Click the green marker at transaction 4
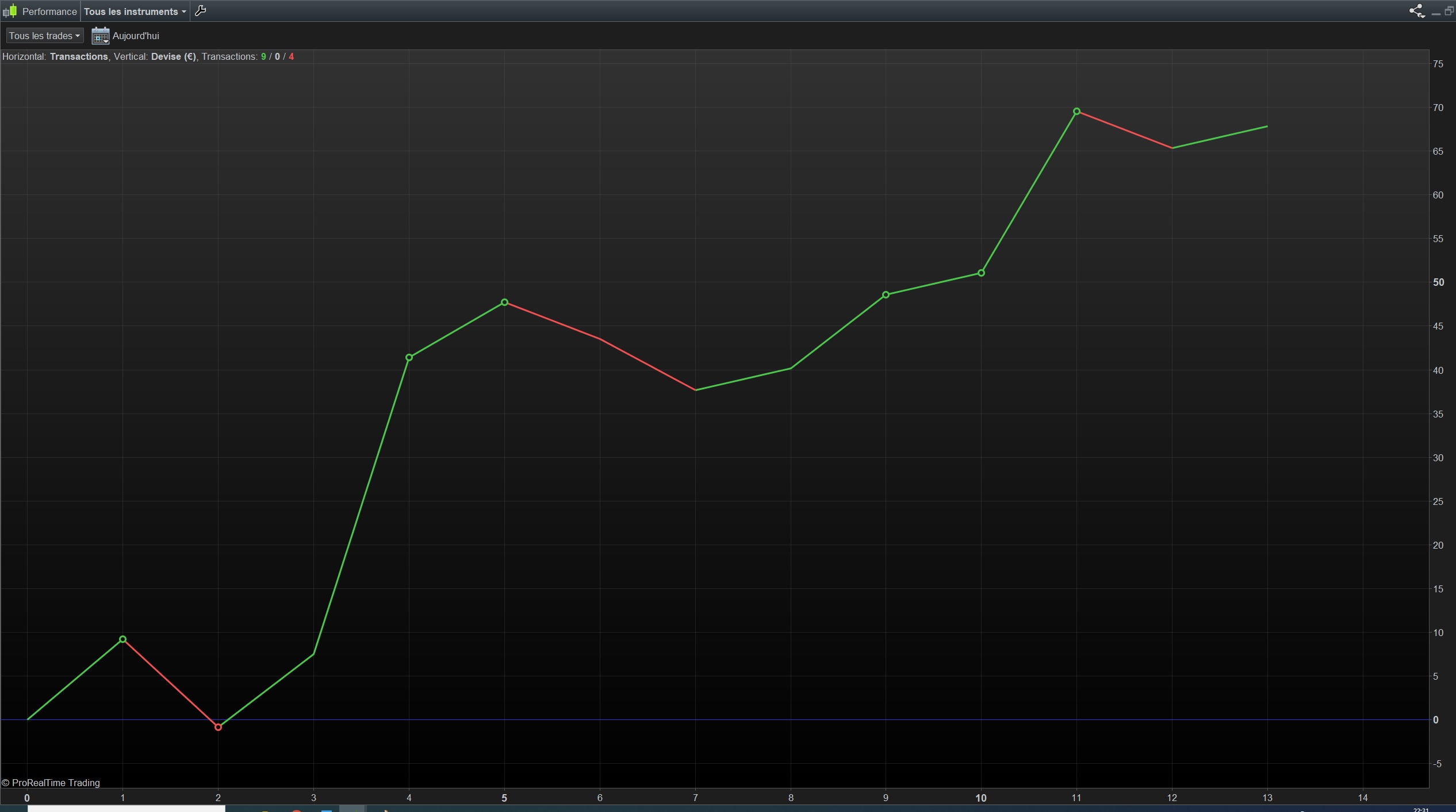 point(409,358)
